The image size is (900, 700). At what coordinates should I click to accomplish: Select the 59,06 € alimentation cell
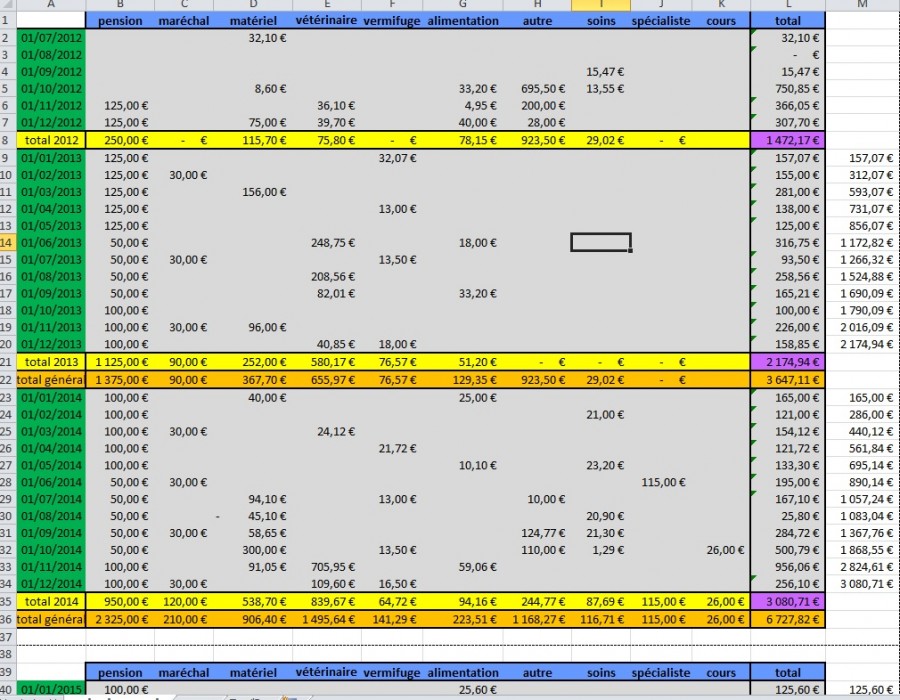click(x=463, y=567)
